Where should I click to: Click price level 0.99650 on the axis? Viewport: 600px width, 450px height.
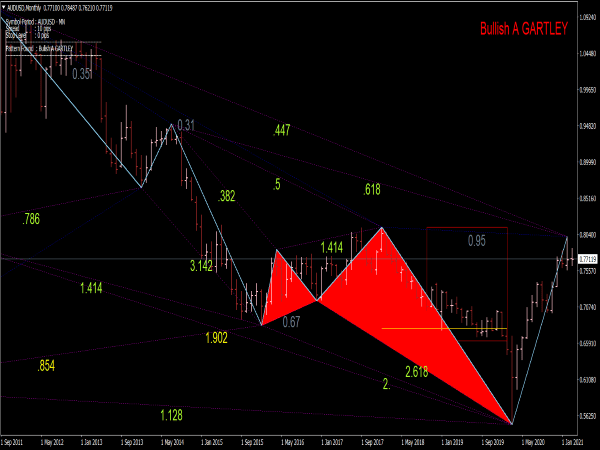pyautogui.click(x=588, y=90)
